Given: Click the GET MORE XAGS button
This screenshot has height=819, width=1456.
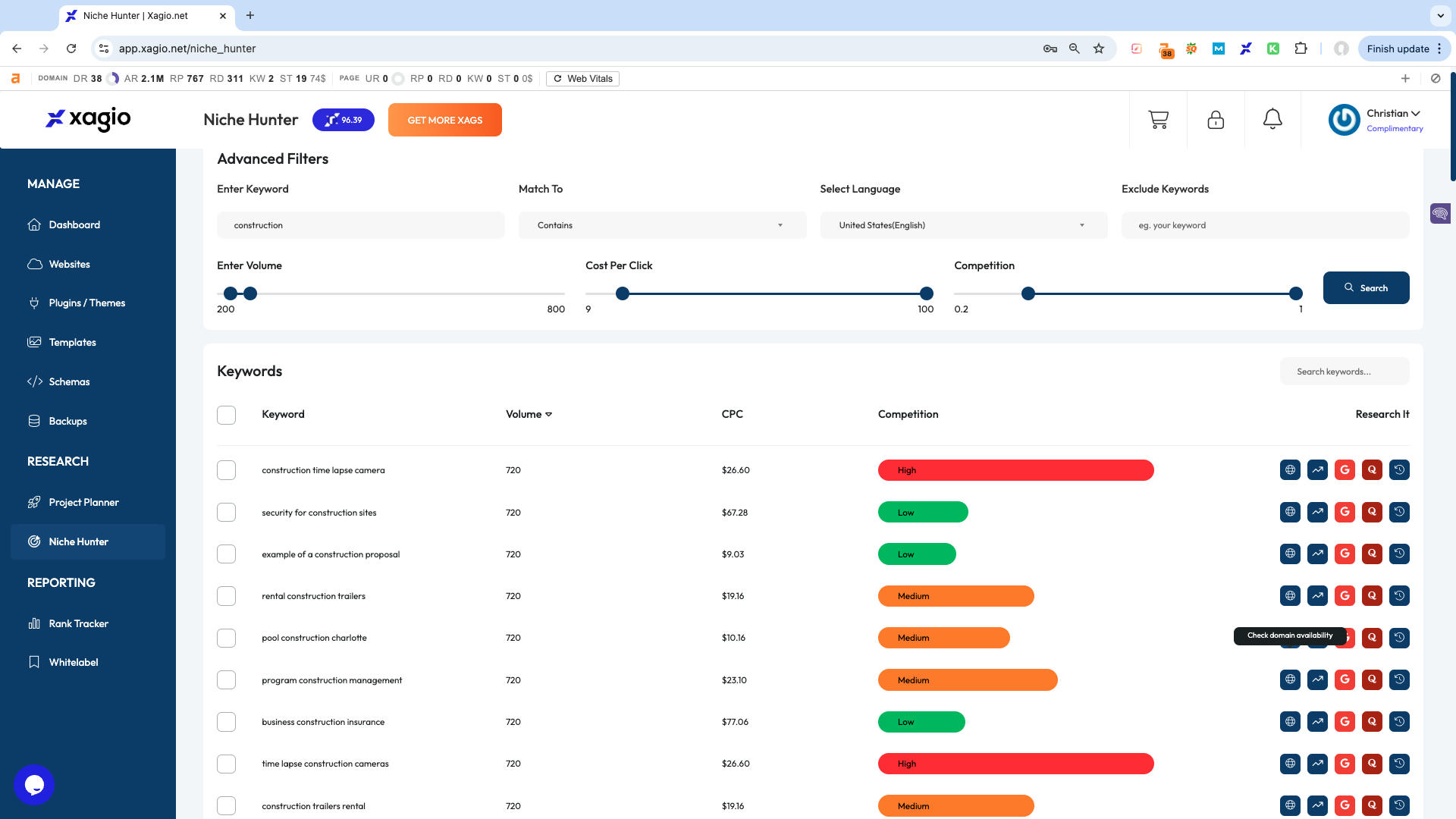Looking at the screenshot, I should click(x=445, y=120).
